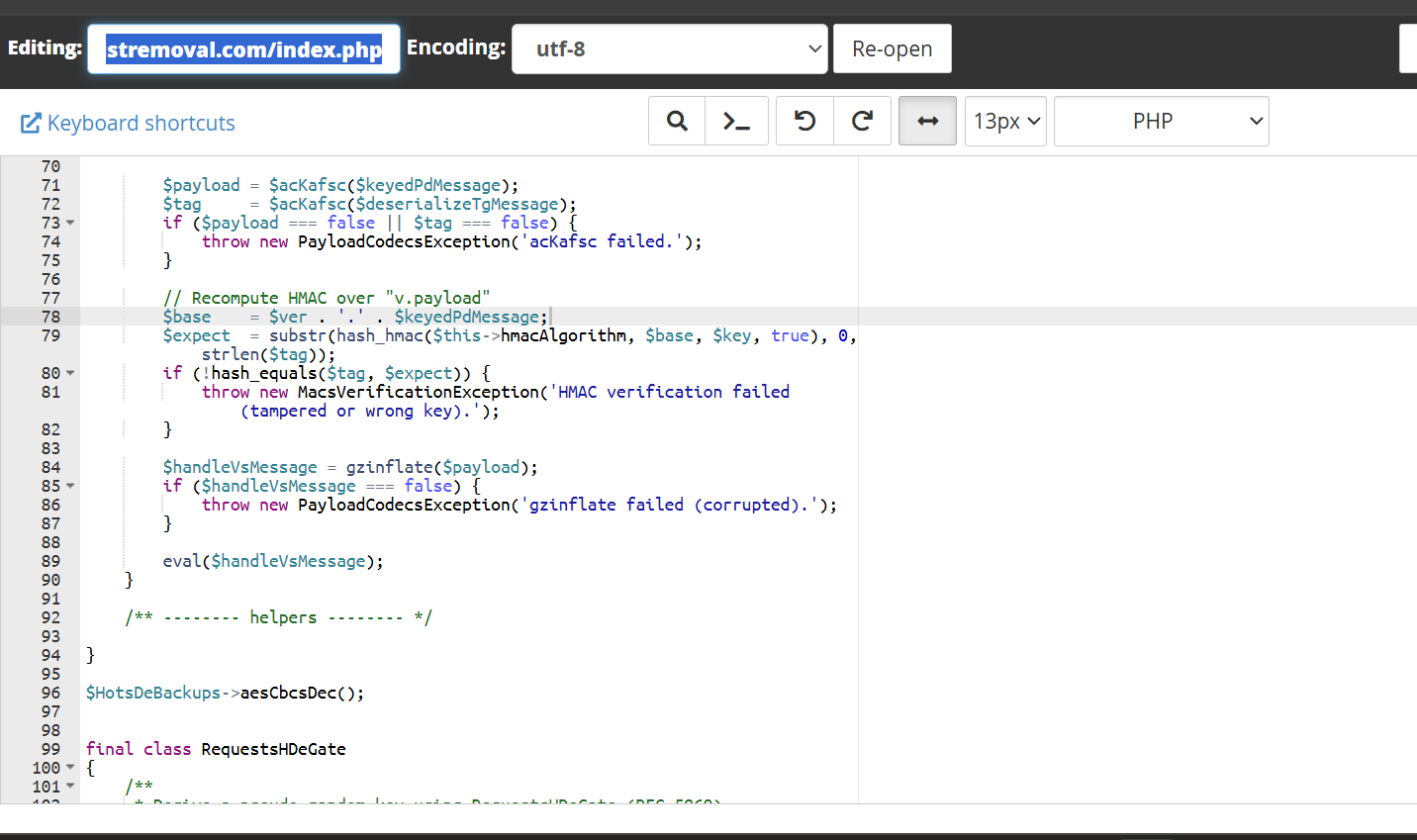
Task: Place cursor on the eval($handleVsMessage) line
Action: coord(272,561)
